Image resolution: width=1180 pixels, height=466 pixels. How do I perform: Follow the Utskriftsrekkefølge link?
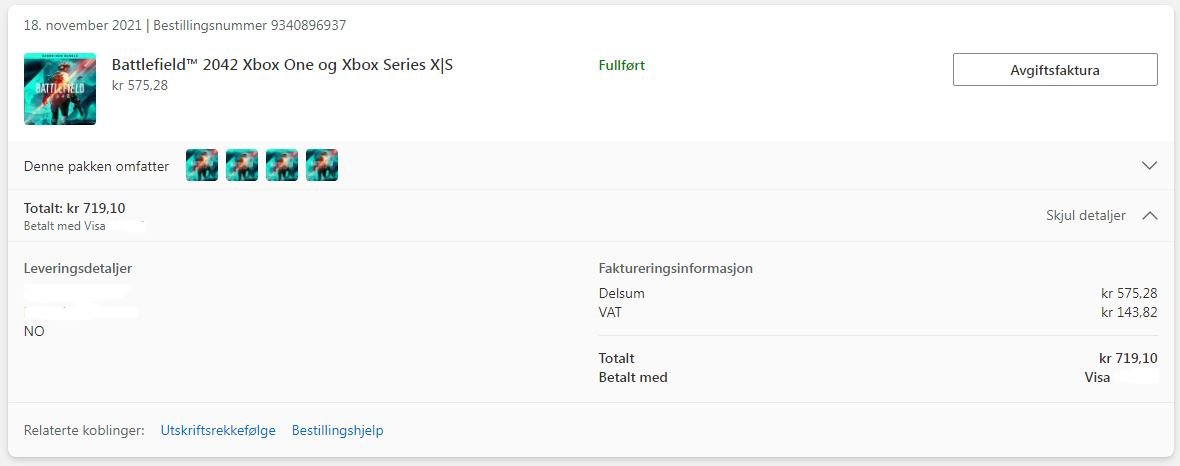218,431
